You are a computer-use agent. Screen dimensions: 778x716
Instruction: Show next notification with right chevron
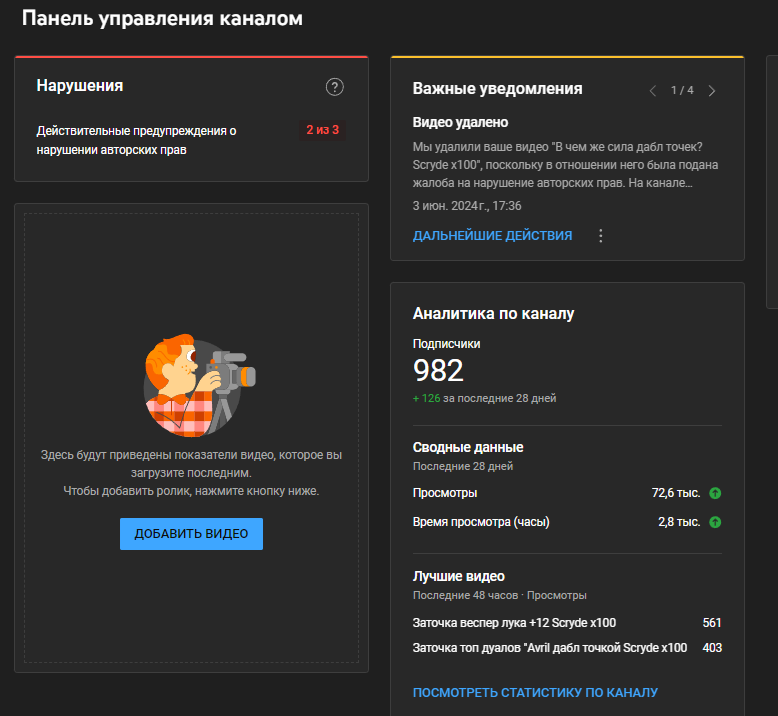click(712, 91)
